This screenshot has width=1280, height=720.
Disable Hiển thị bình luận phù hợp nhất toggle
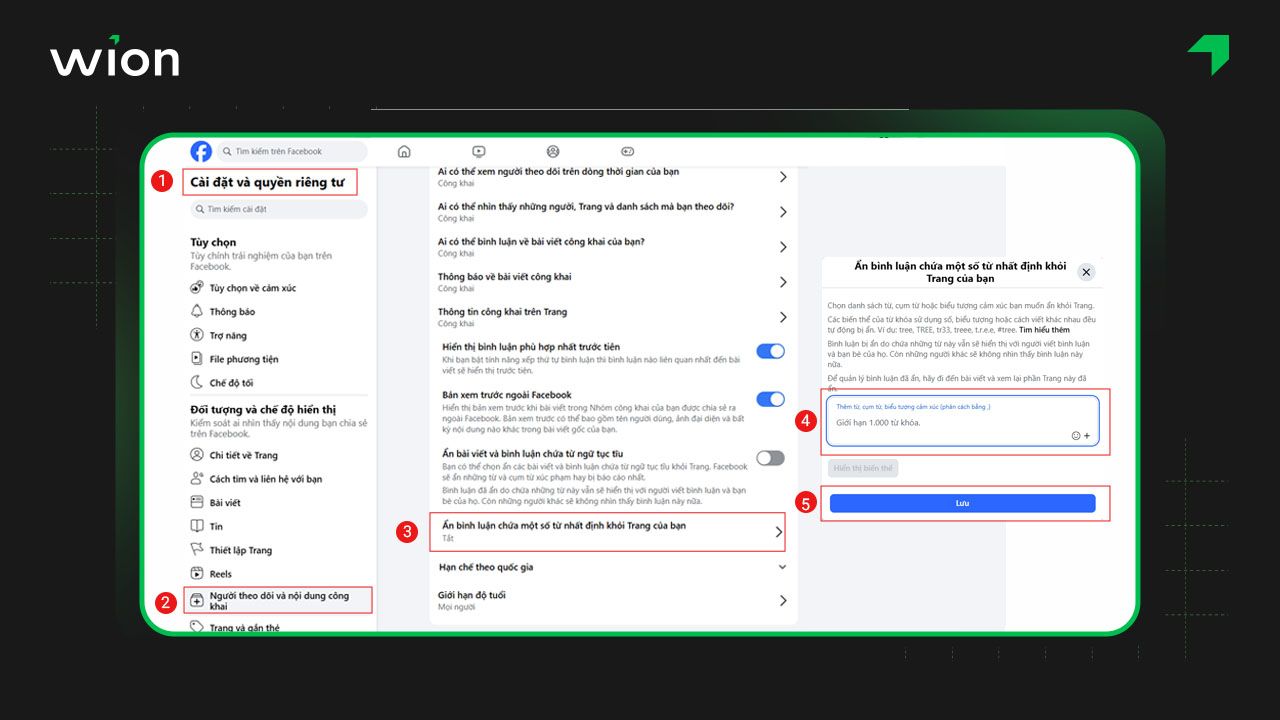point(770,351)
